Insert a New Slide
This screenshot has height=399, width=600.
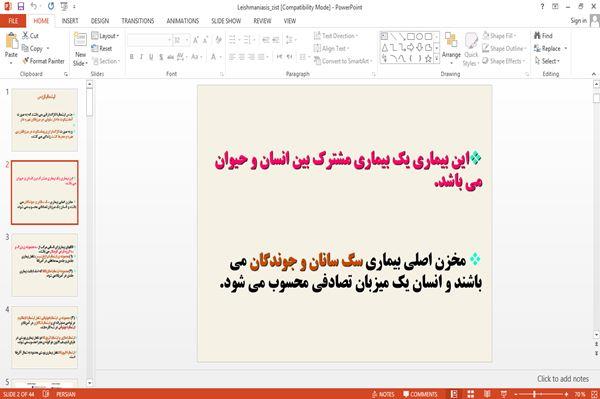[80, 50]
